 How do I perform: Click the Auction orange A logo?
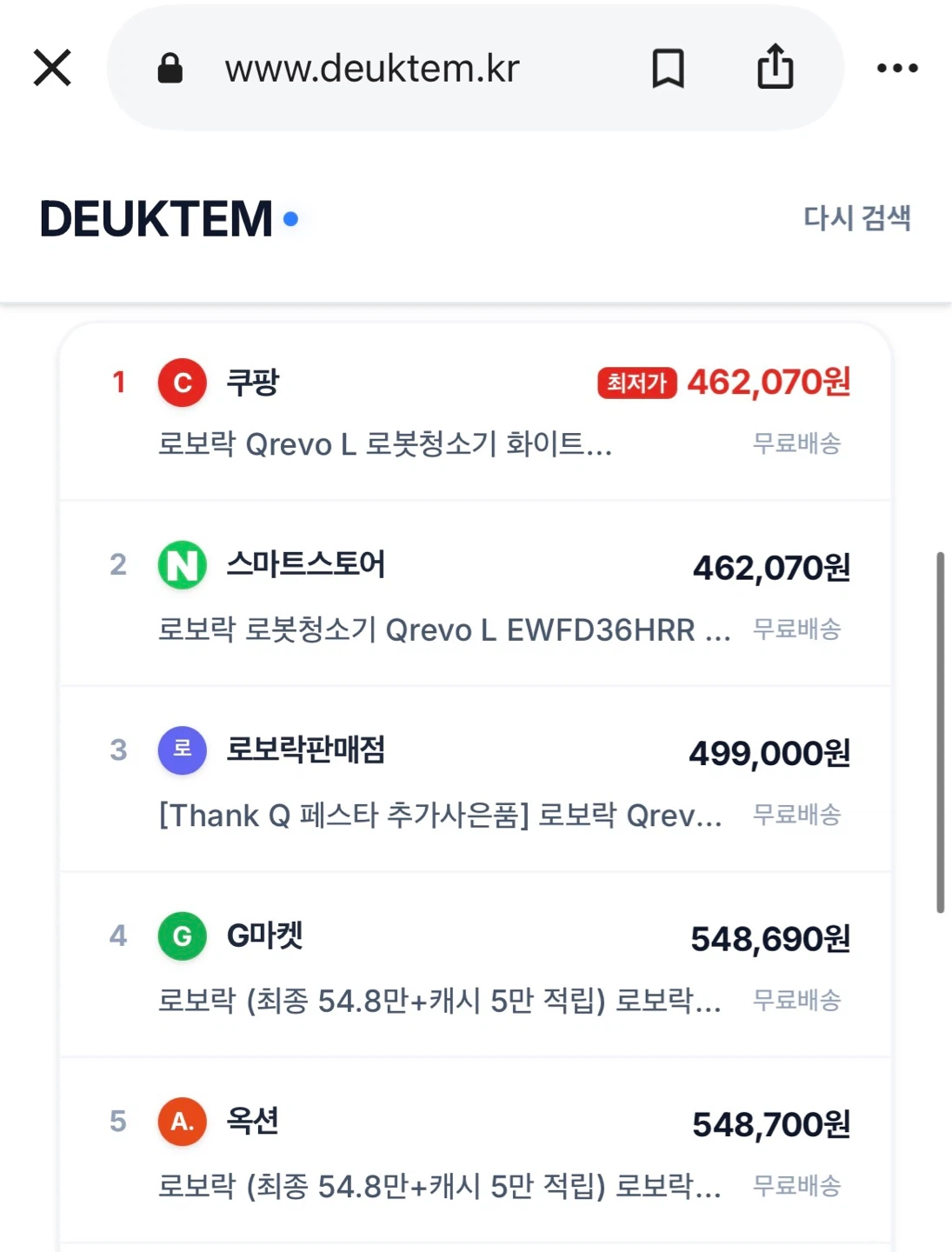(x=182, y=1122)
